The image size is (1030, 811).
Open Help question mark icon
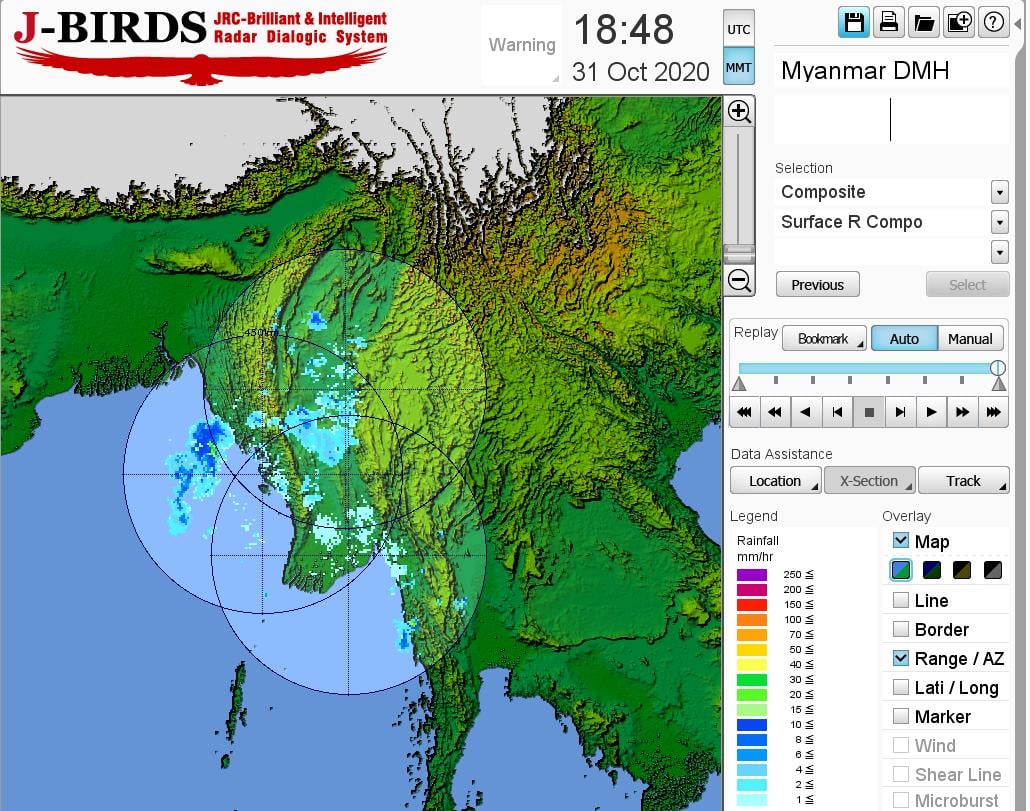993,23
